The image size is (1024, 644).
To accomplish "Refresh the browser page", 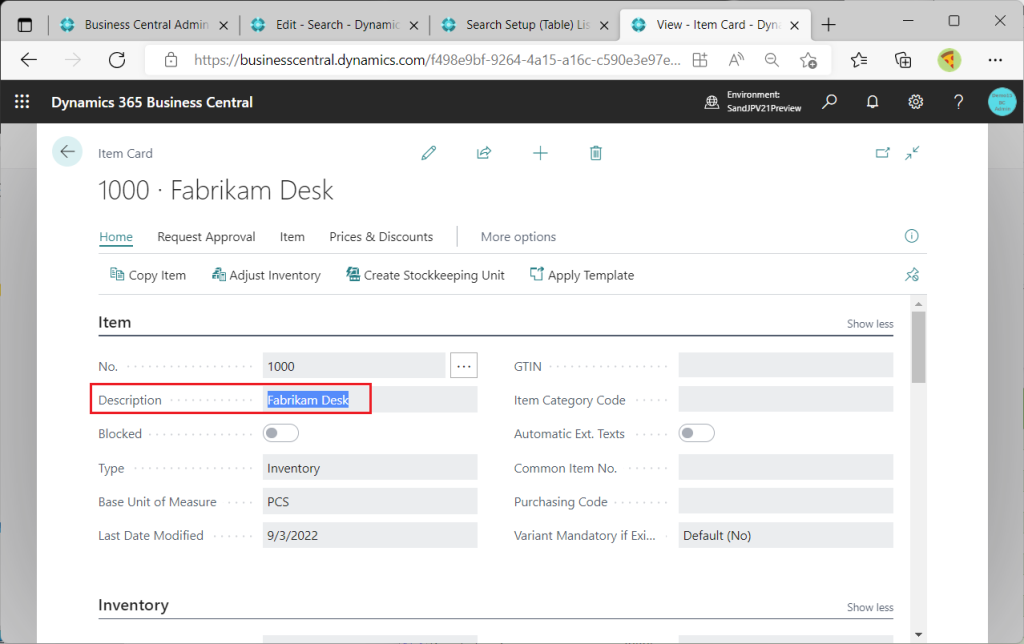I will [x=117, y=60].
